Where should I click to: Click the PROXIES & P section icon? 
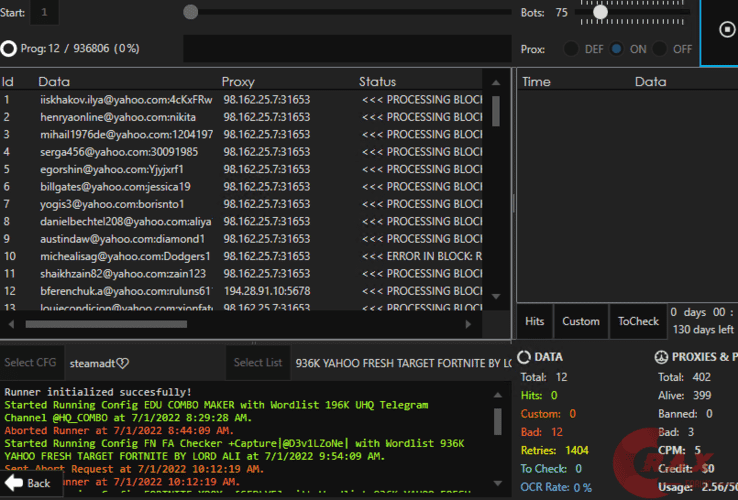[662, 357]
